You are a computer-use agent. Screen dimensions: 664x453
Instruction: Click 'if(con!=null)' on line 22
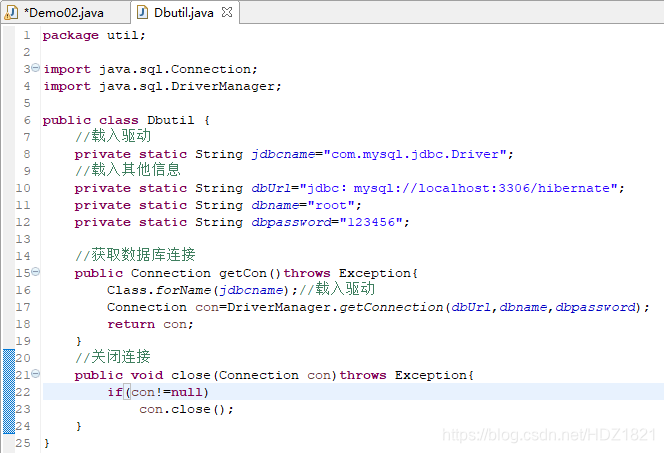[x=158, y=392]
